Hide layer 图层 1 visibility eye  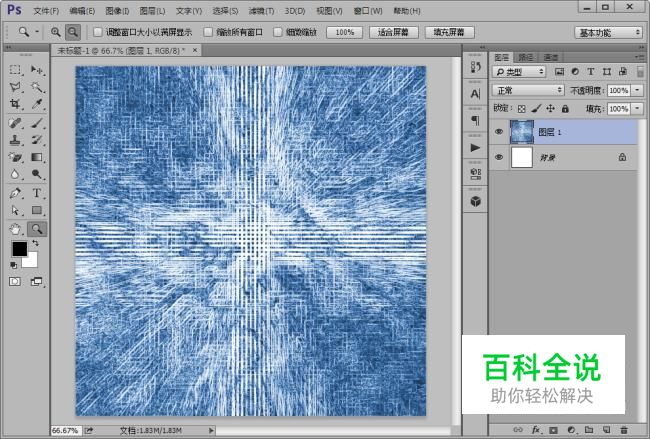point(499,132)
